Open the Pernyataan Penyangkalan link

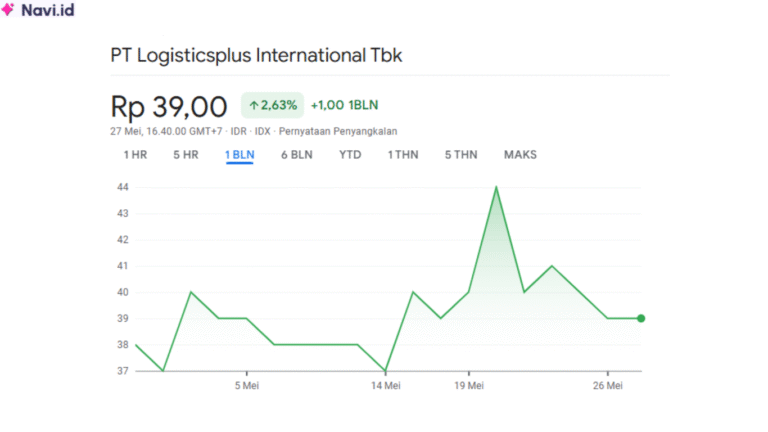click(x=338, y=131)
